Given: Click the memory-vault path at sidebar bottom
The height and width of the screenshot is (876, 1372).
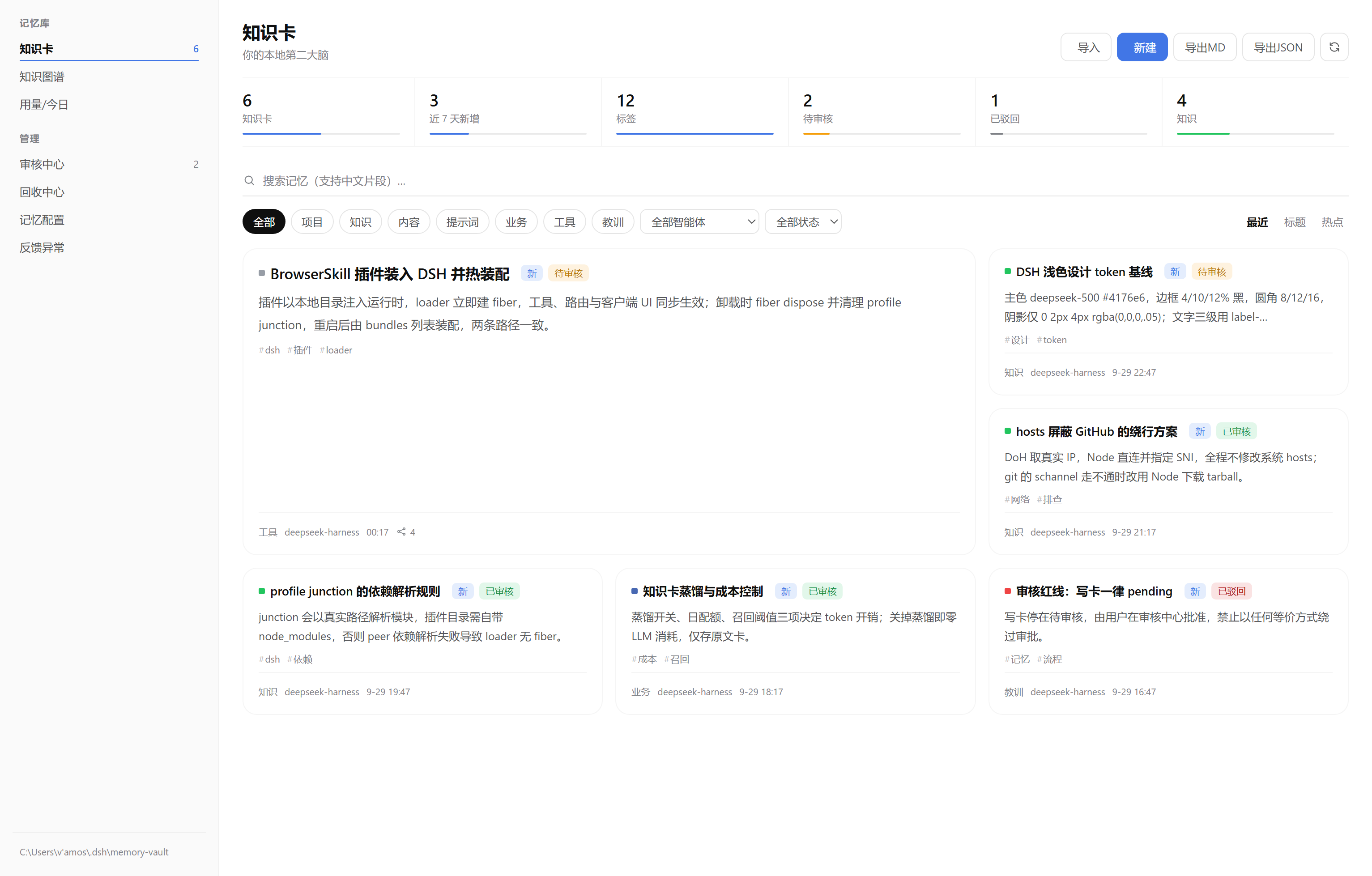Looking at the screenshot, I should 94,851.
